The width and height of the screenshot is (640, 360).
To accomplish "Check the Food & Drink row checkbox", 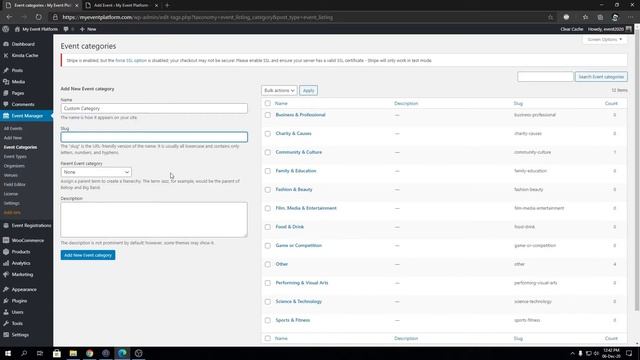I will point(268,227).
